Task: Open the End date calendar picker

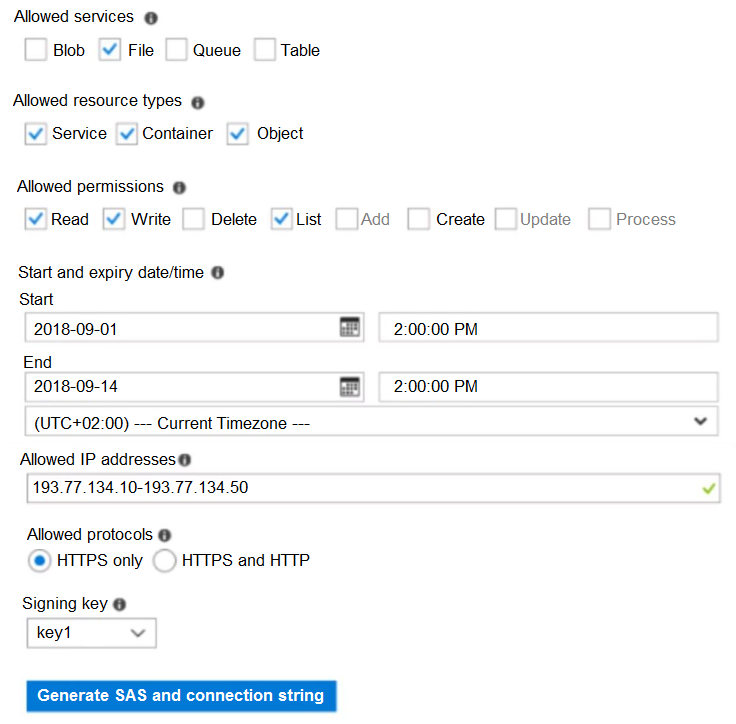Action: [x=349, y=386]
